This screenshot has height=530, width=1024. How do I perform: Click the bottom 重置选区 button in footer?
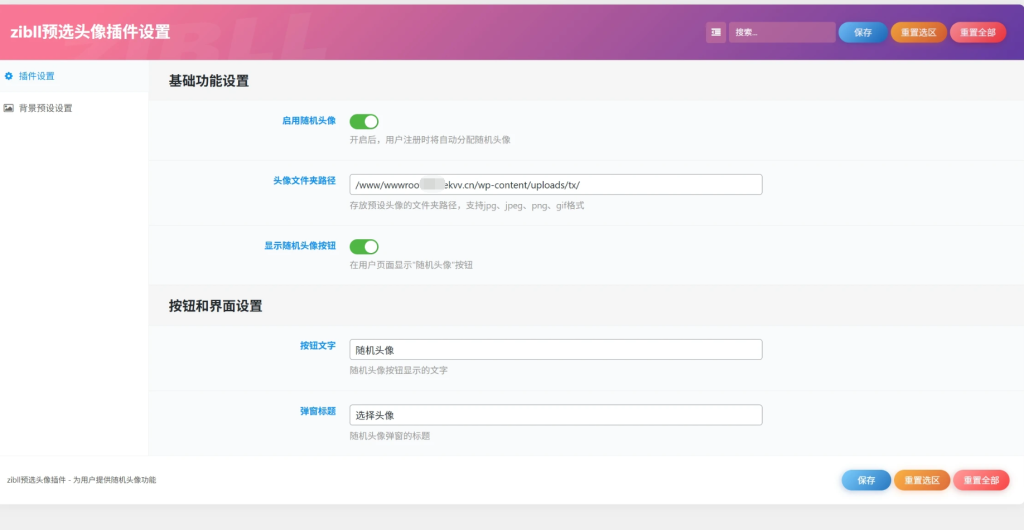[x=921, y=480]
